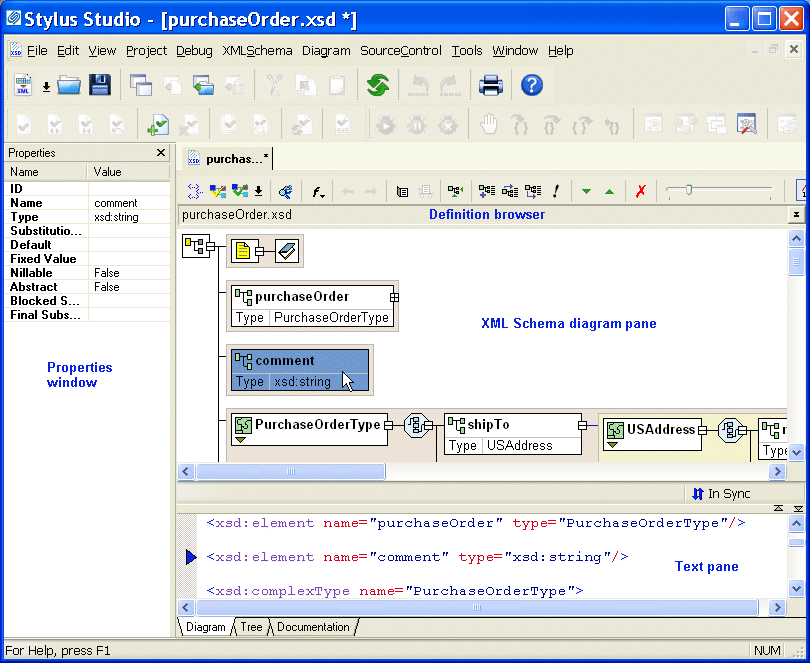The width and height of the screenshot is (810, 663).
Task: Click the Help question mark icon
Action: (531, 85)
